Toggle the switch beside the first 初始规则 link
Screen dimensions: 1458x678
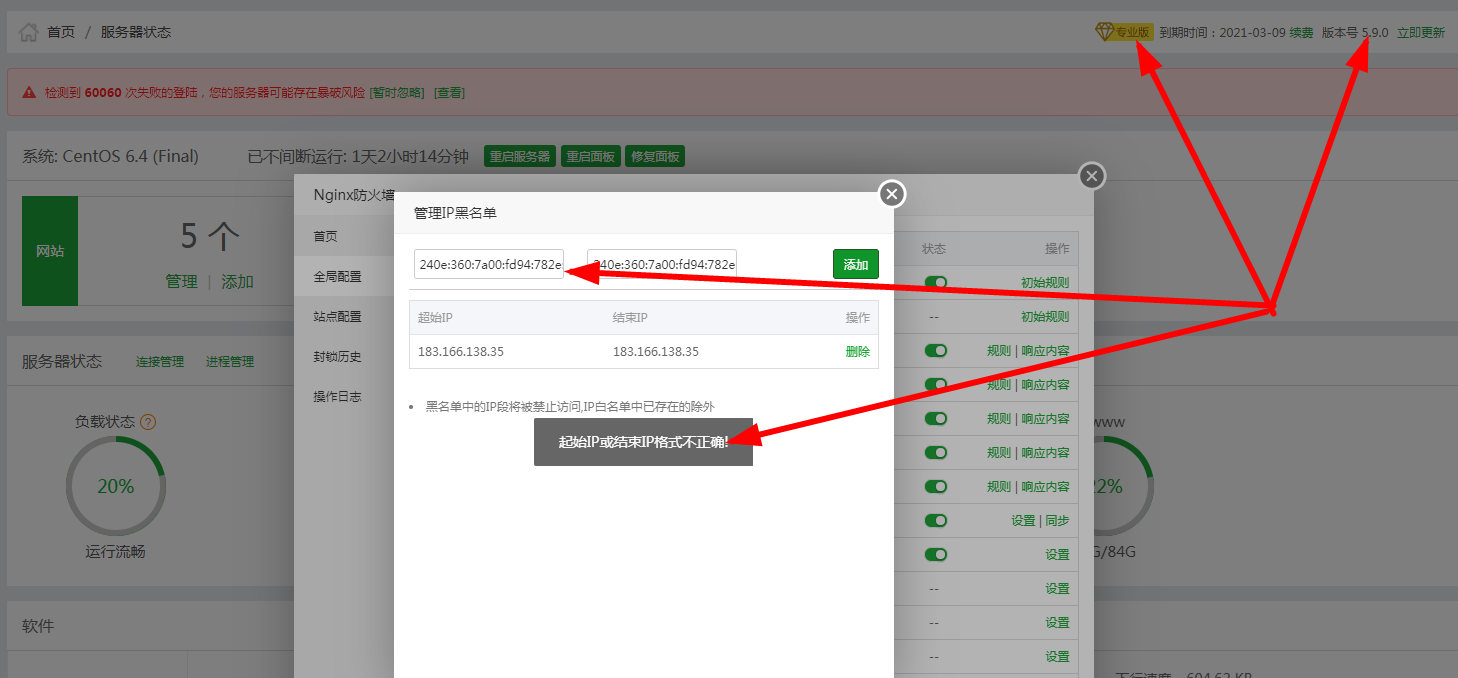click(x=936, y=283)
